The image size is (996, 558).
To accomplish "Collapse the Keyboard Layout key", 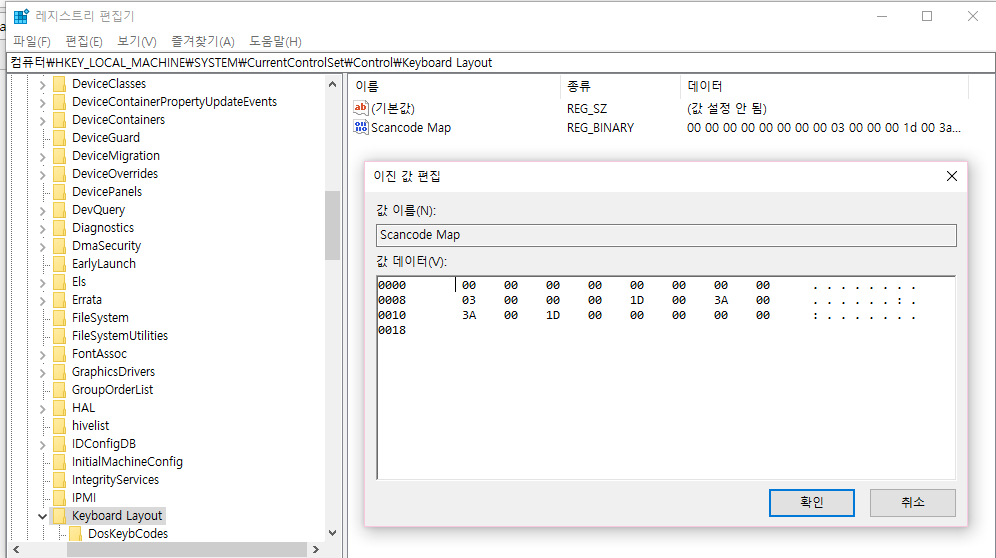I will pyautogui.click(x=43, y=516).
